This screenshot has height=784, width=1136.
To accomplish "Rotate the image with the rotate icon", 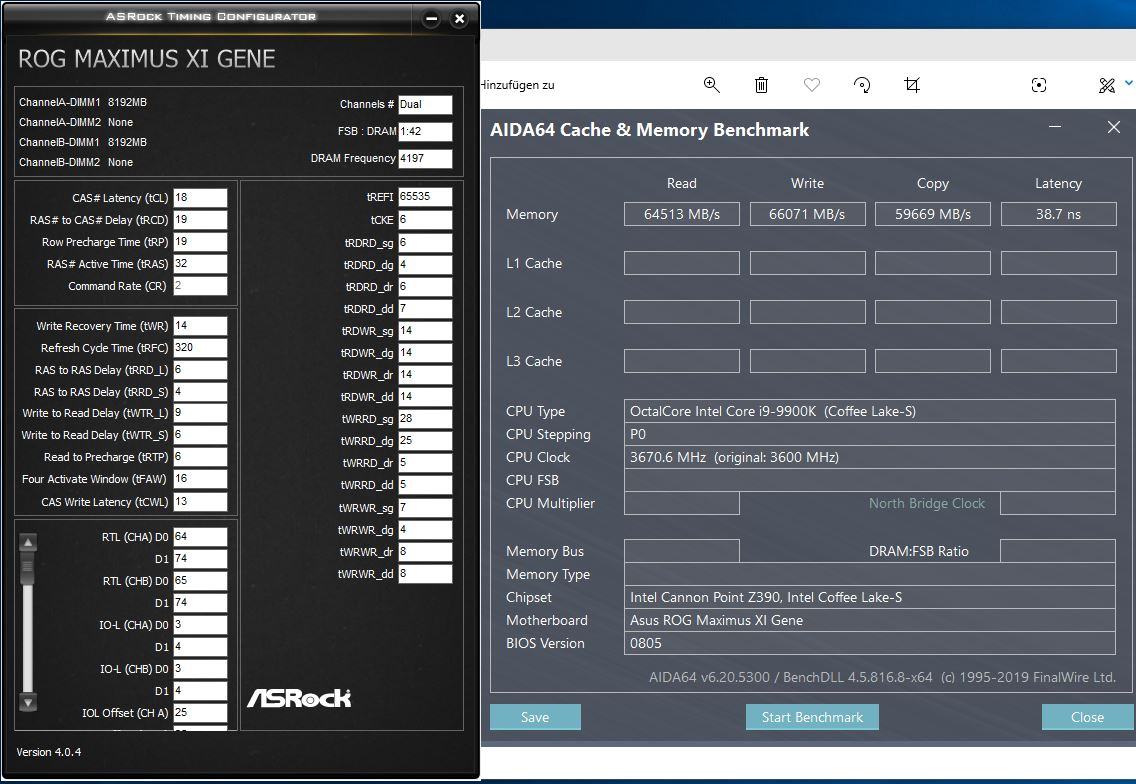I will coord(861,85).
